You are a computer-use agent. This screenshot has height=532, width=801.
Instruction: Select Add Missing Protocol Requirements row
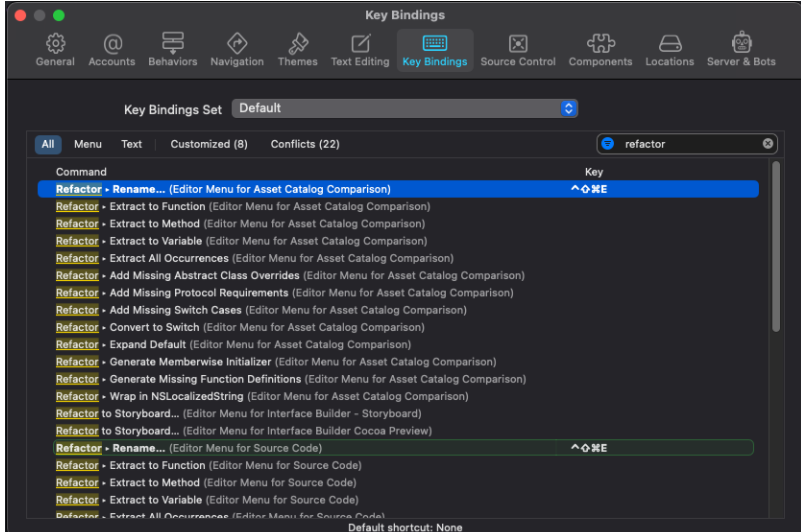click(x=398, y=293)
